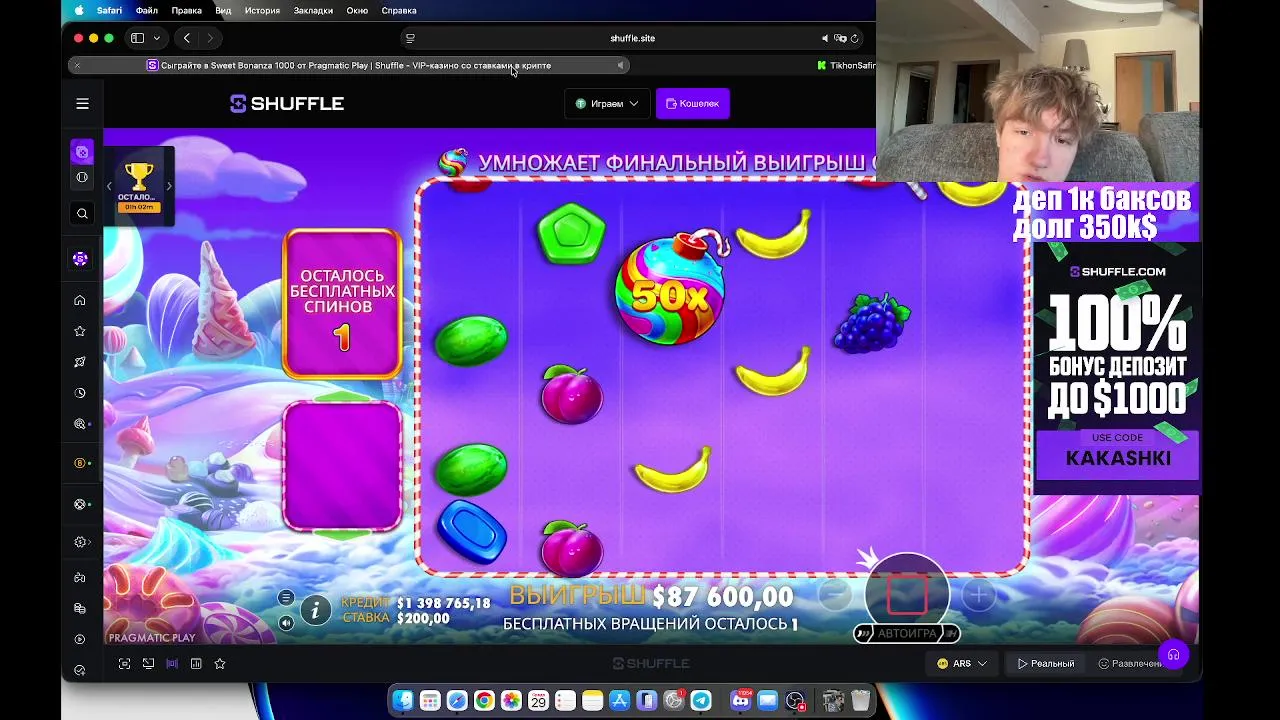
Task: Open the rocket icon in sidebar
Action: point(80,362)
